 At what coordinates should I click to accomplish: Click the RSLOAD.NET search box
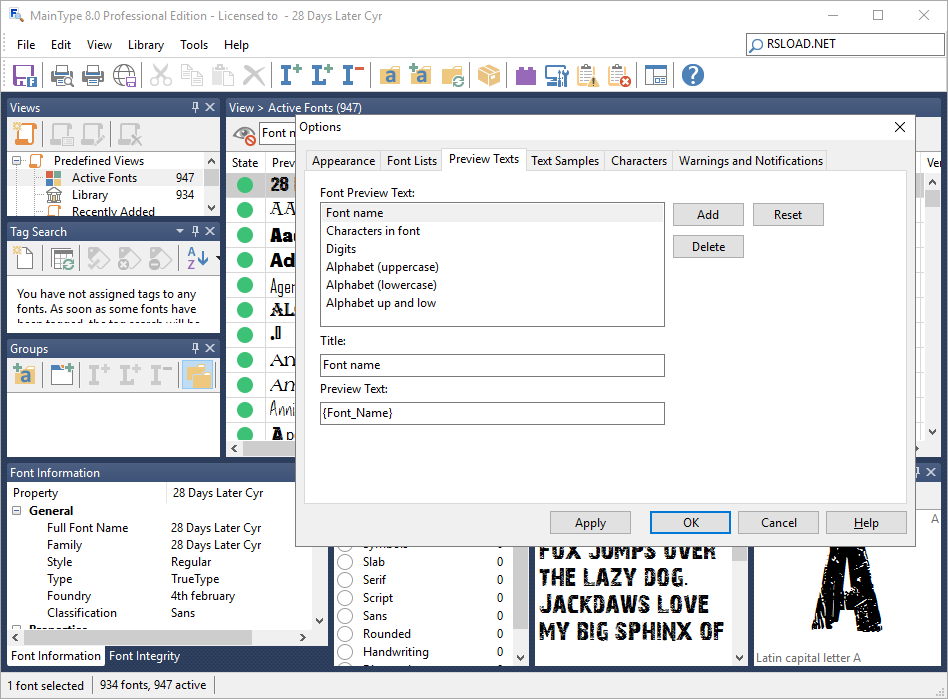[x=845, y=44]
